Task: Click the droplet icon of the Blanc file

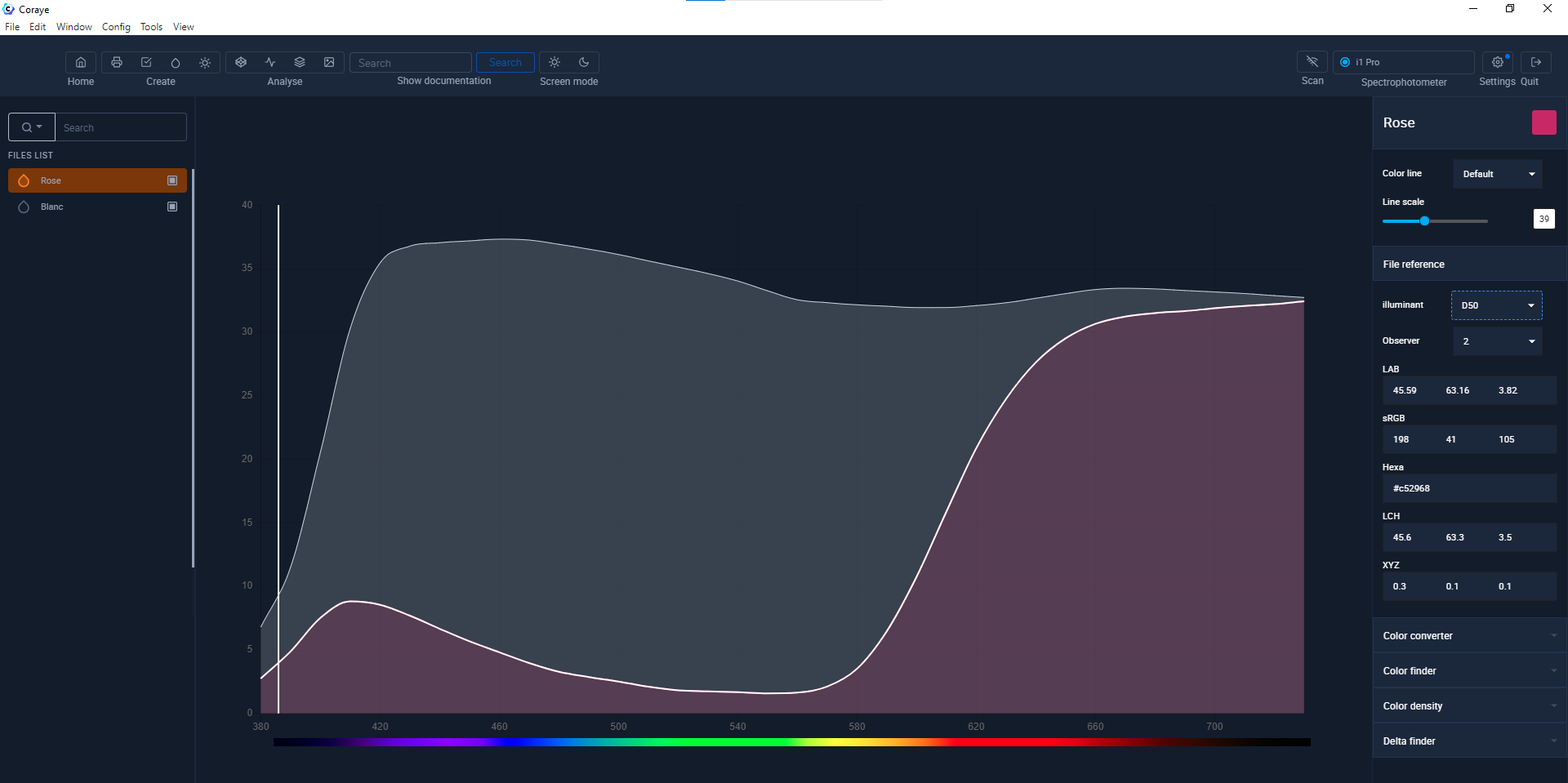Action: 24,207
